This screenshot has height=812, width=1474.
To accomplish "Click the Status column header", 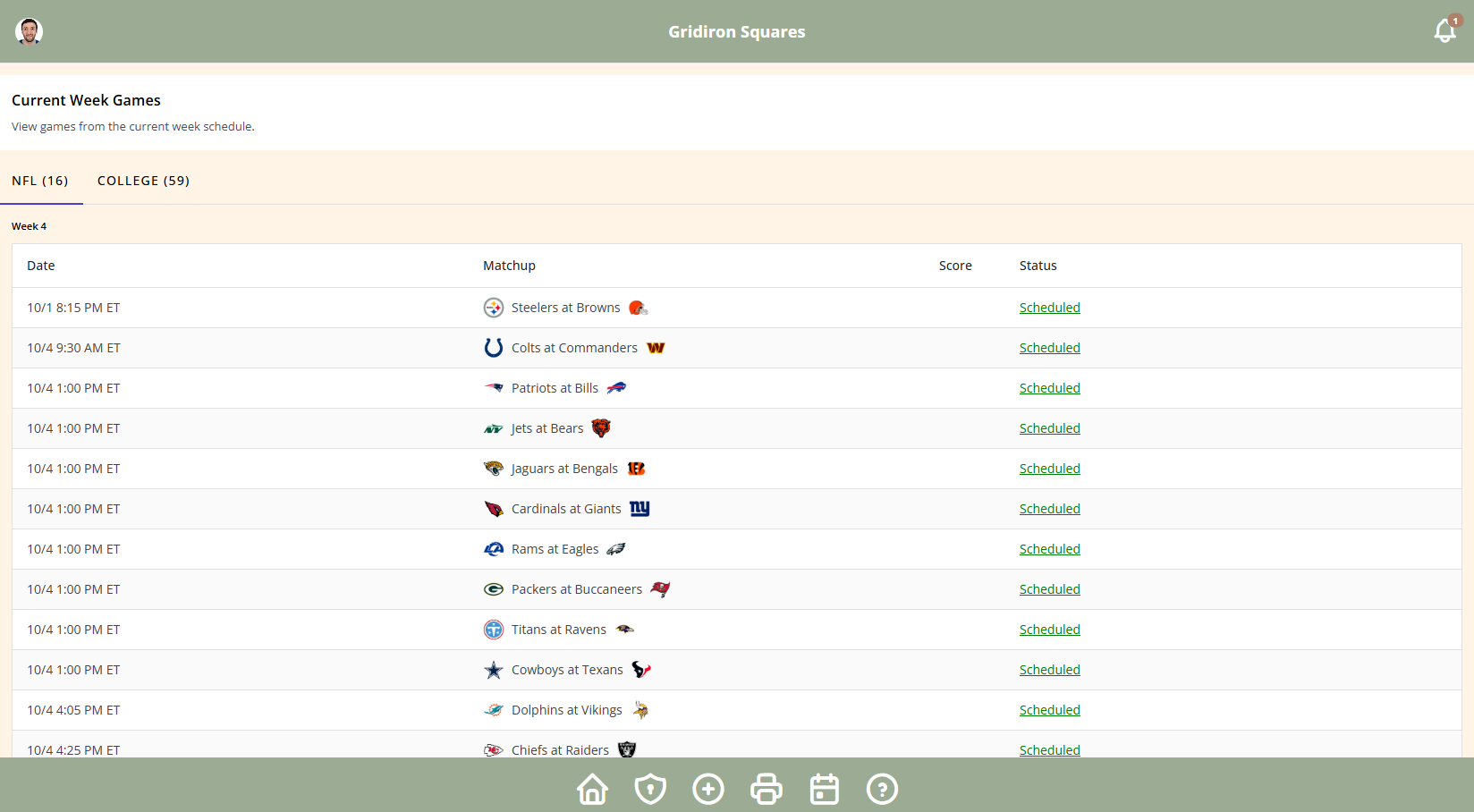I will (1038, 266).
